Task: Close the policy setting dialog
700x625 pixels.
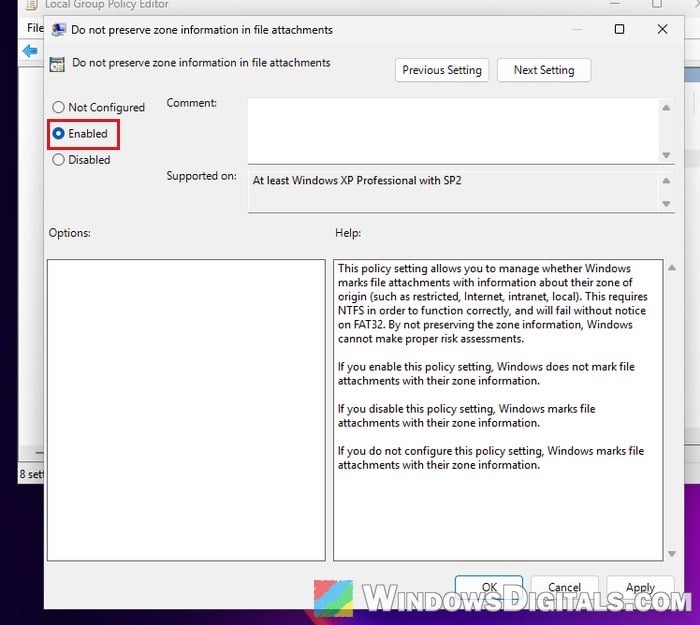Action: (662, 29)
